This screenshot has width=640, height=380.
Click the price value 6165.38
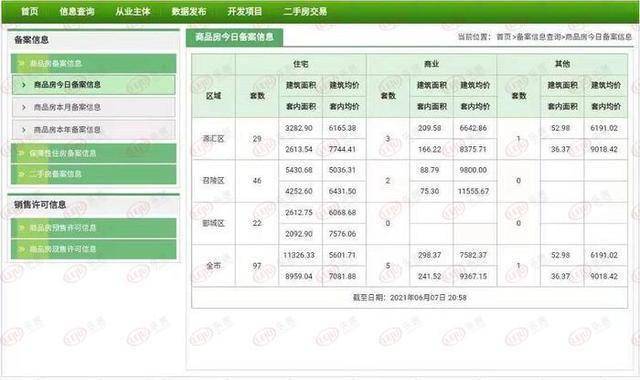tap(342, 128)
